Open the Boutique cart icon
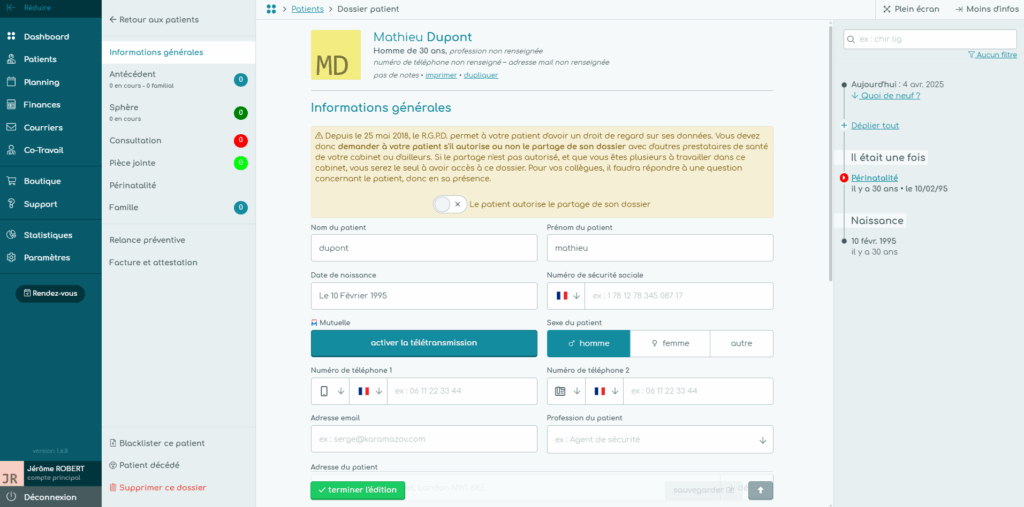The image size is (1024, 507). [x=12, y=181]
